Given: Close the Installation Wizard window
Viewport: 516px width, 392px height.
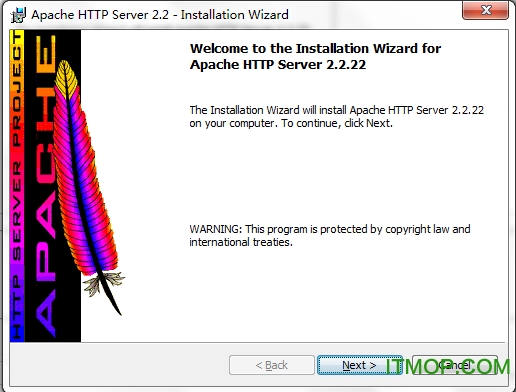Looking at the screenshot, I should pos(485,10).
